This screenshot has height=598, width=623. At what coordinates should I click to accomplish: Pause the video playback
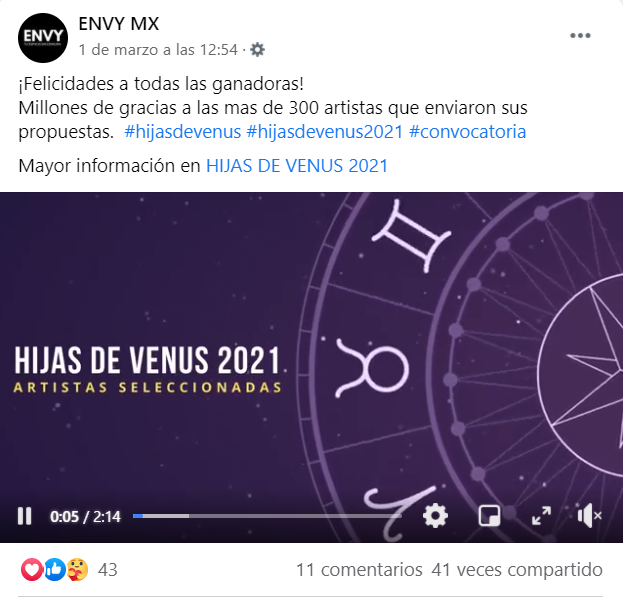24,516
